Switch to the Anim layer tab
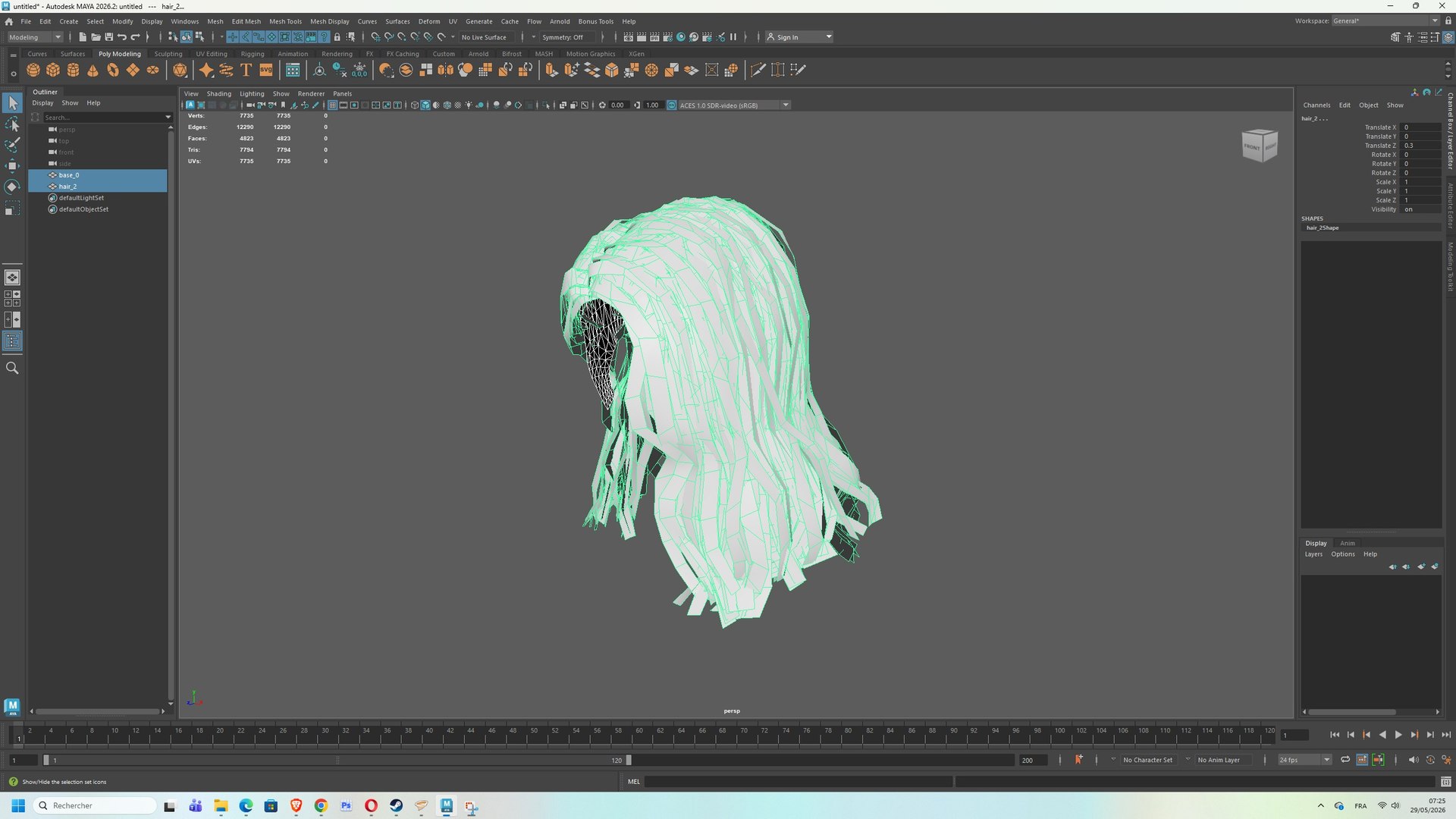Viewport: 1456px width, 819px height. tap(1347, 543)
